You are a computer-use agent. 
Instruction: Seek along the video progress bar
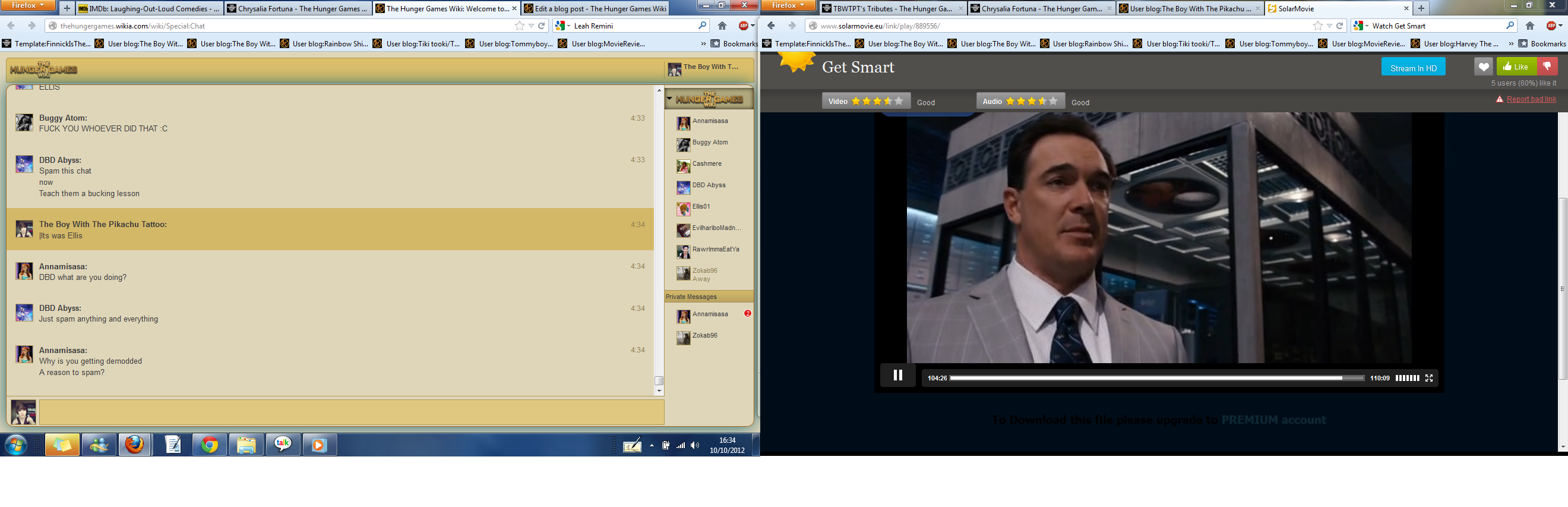pos(1156,379)
